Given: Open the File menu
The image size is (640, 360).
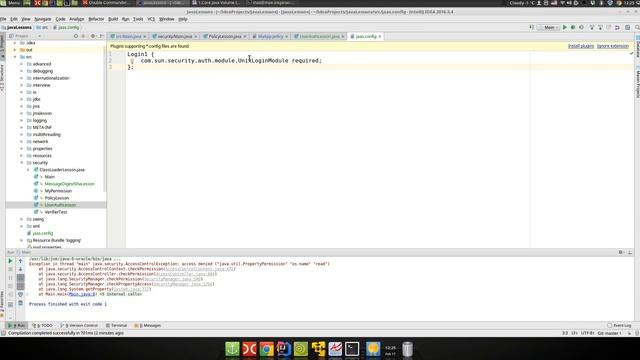Looking at the screenshot, I should coord(3,19).
